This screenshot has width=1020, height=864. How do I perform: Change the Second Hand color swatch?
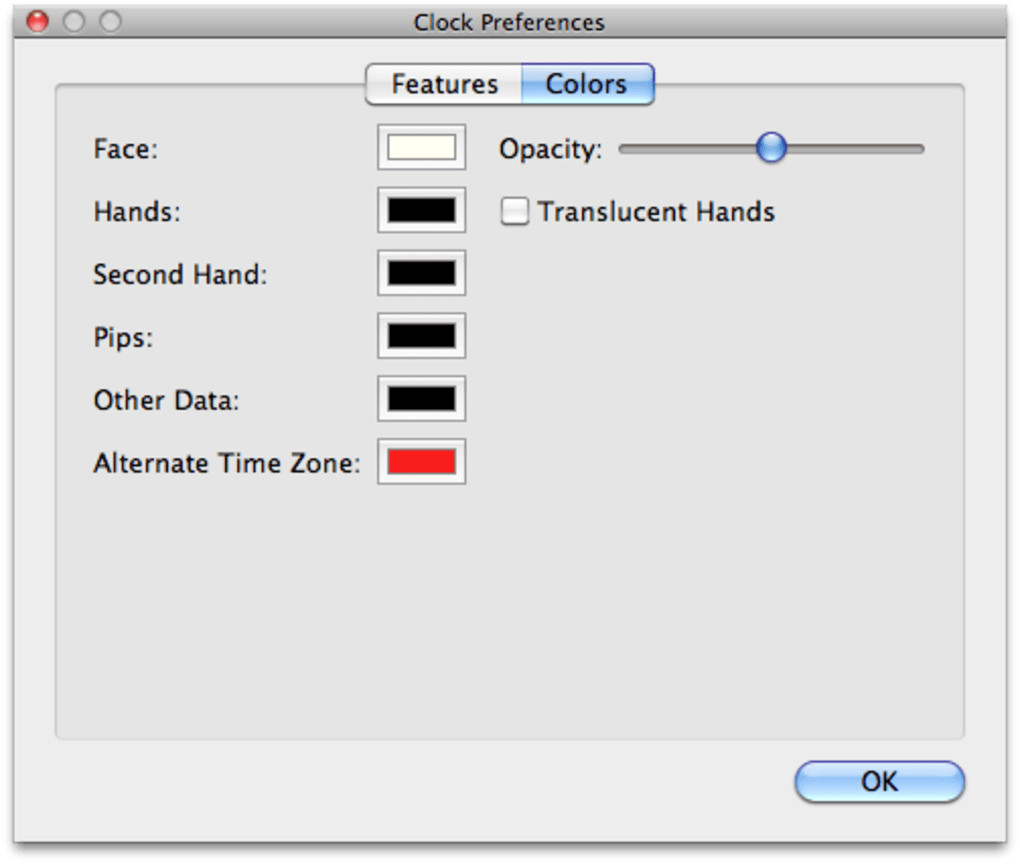pyautogui.click(x=421, y=274)
